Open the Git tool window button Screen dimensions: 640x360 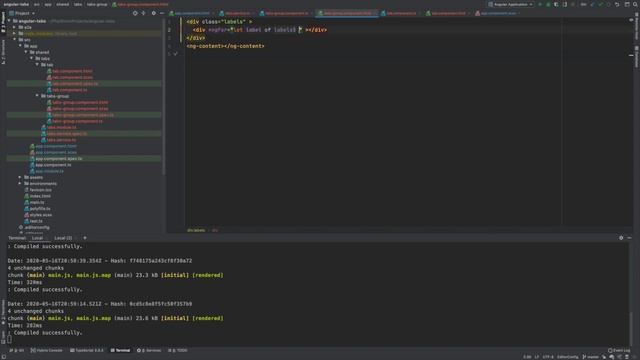tap(17, 350)
